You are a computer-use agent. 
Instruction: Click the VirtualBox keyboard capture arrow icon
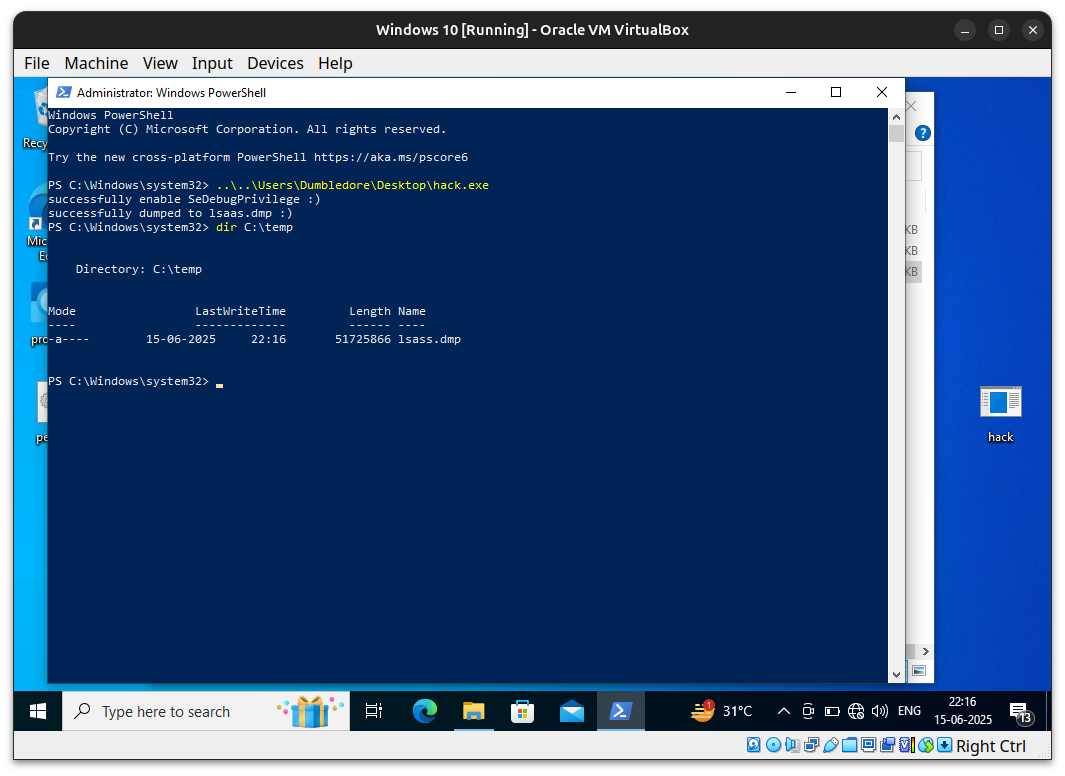[x=944, y=745]
